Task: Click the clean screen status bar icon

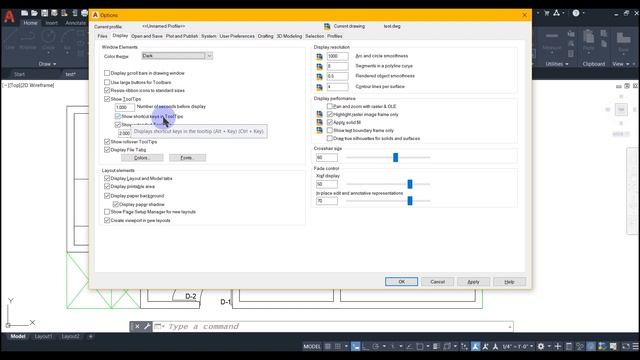Action: click(626, 347)
